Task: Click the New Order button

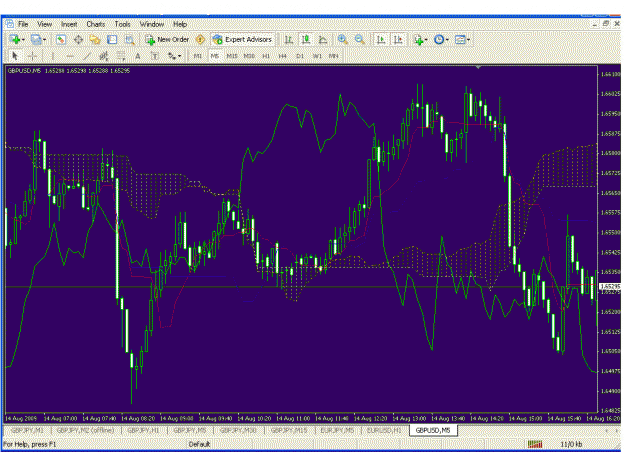Action: (167, 39)
